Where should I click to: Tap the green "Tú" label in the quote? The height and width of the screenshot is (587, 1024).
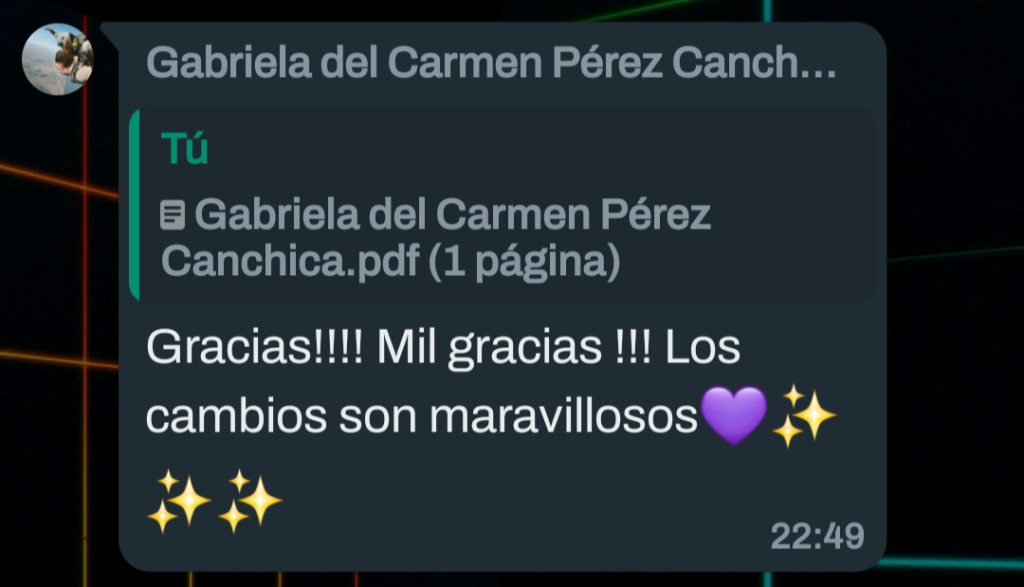tap(185, 148)
